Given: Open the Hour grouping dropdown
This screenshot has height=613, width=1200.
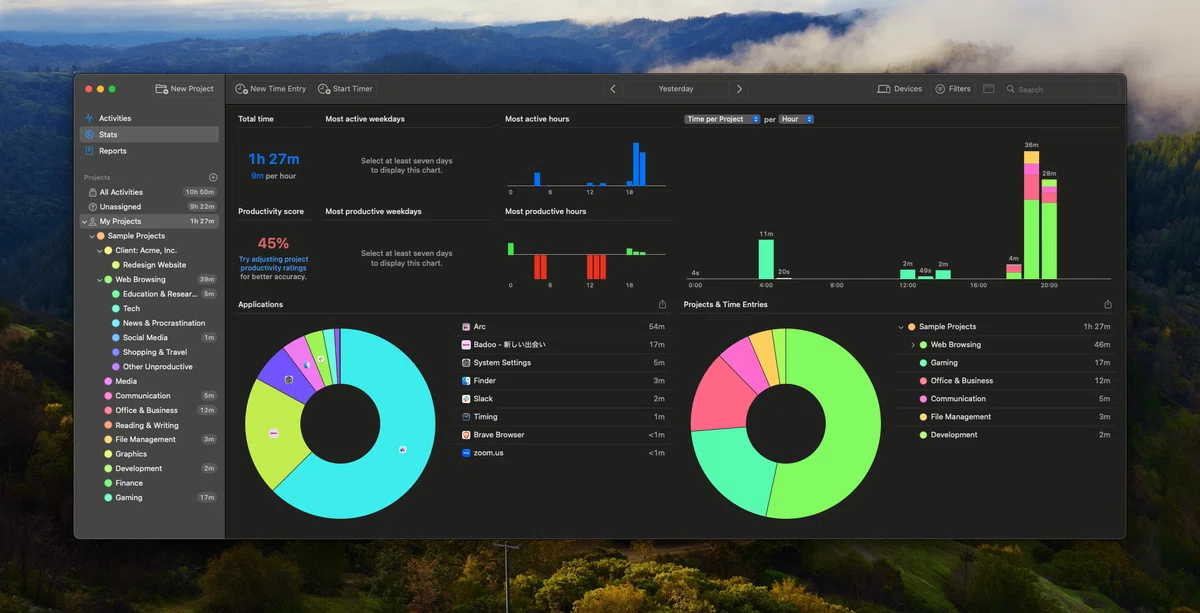Looking at the screenshot, I should click(797, 119).
